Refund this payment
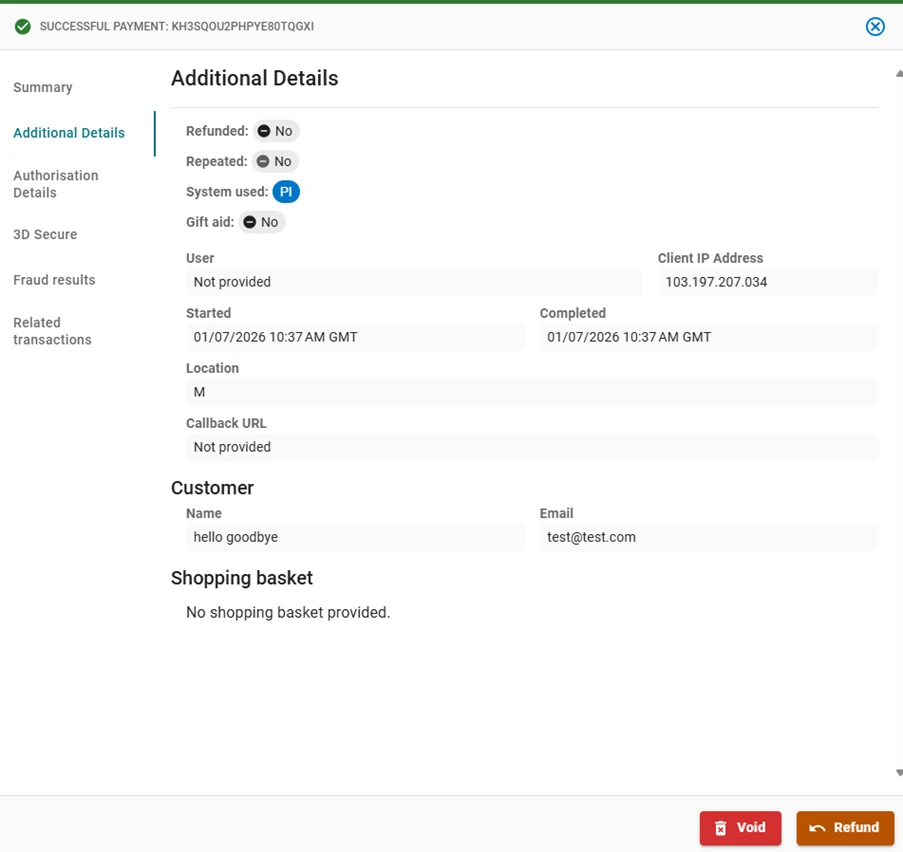The image size is (903, 852). 845,828
